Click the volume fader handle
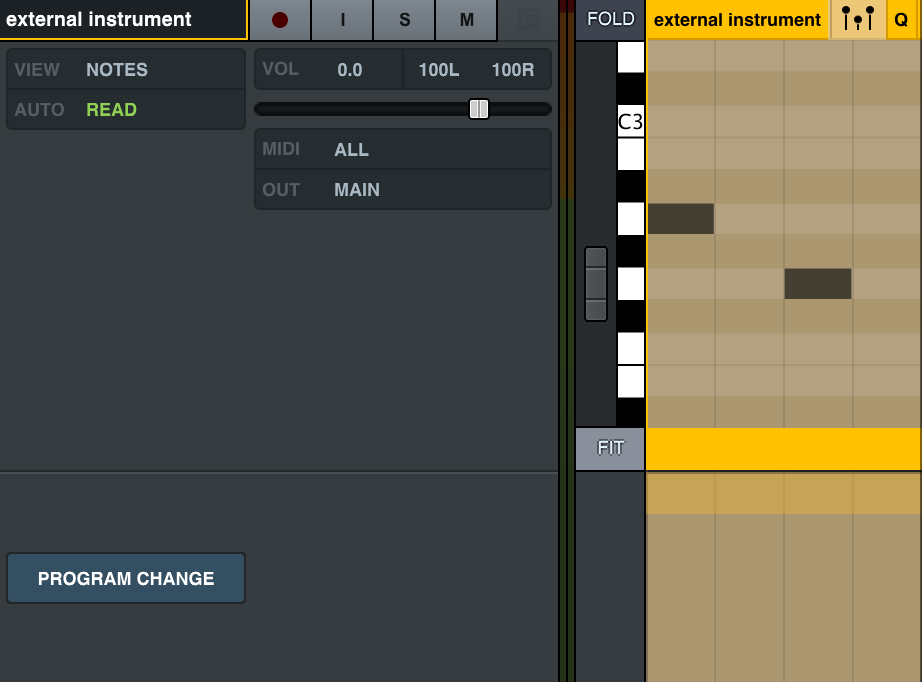The height and width of the screenshot is (682, 922). (479, 109)
